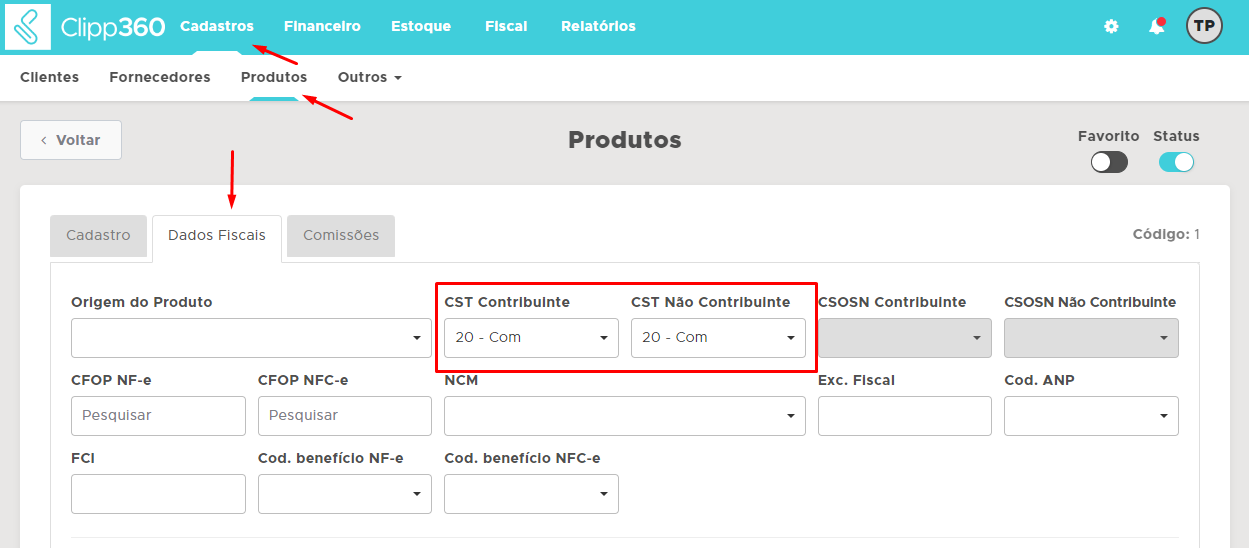Switch to the Cadastro tab
This screenshot has width=1249, height=548.
pos(98,236)
